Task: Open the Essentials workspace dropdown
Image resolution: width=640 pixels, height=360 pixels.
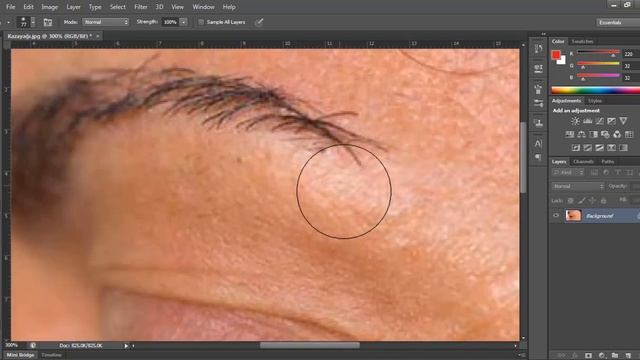Action: coord(618,22)
